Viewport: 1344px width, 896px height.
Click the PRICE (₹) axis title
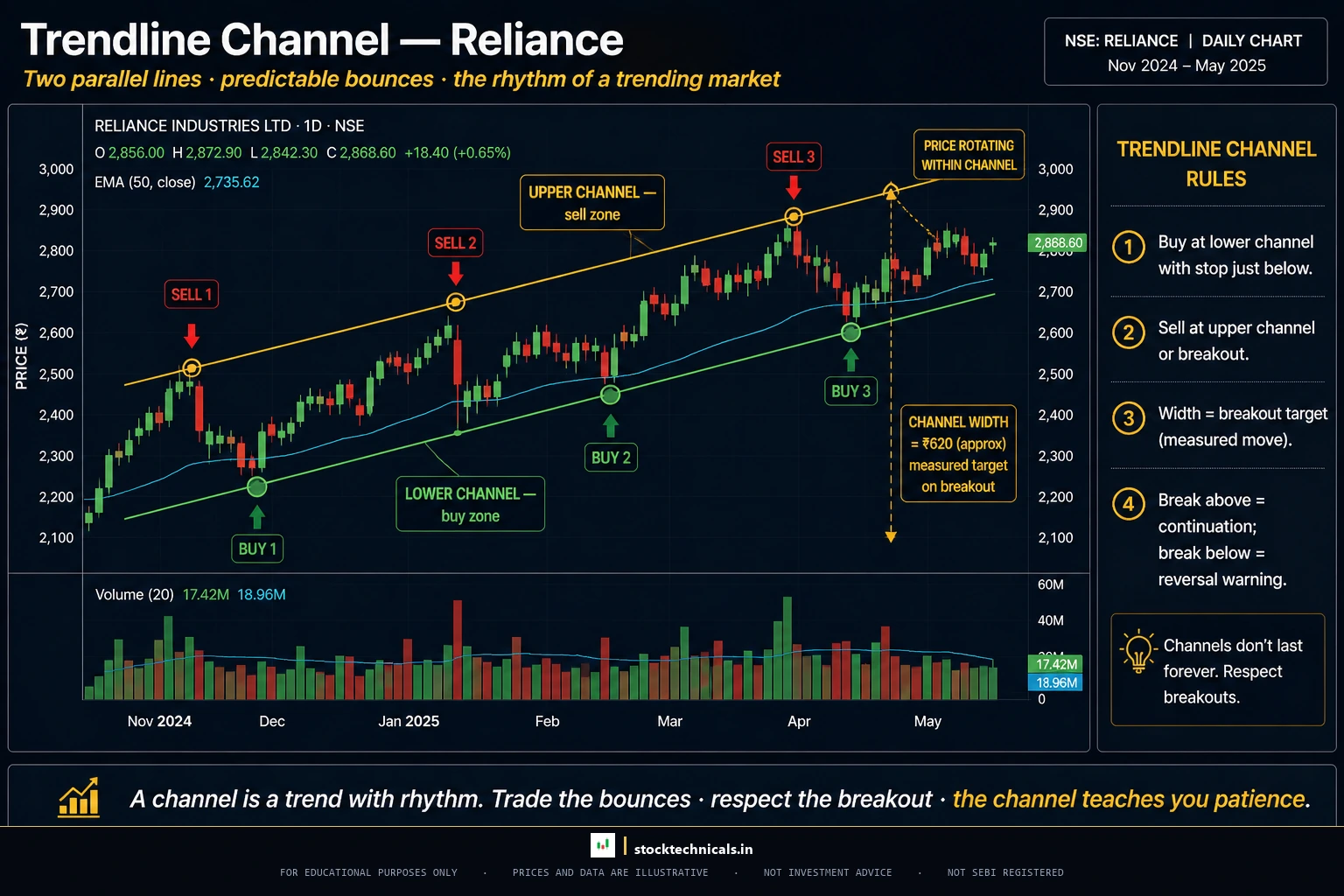[x=22, y=356]
